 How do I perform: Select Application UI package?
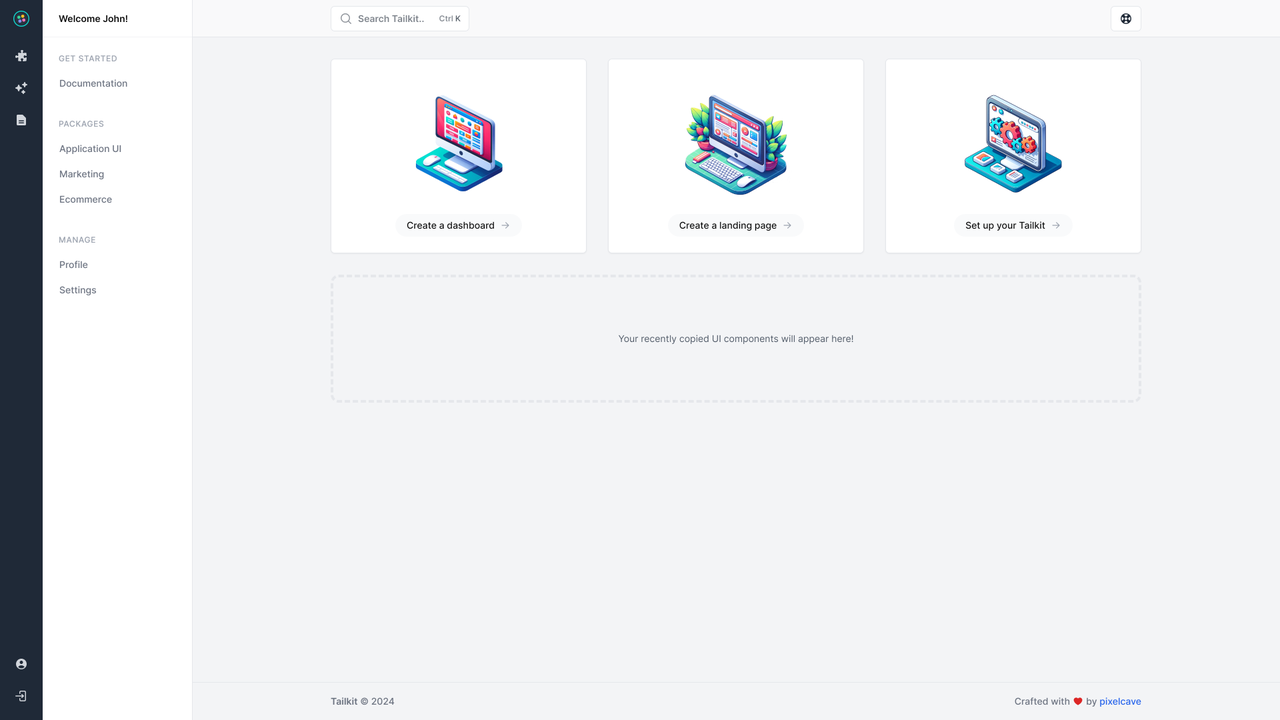(90, 149)
